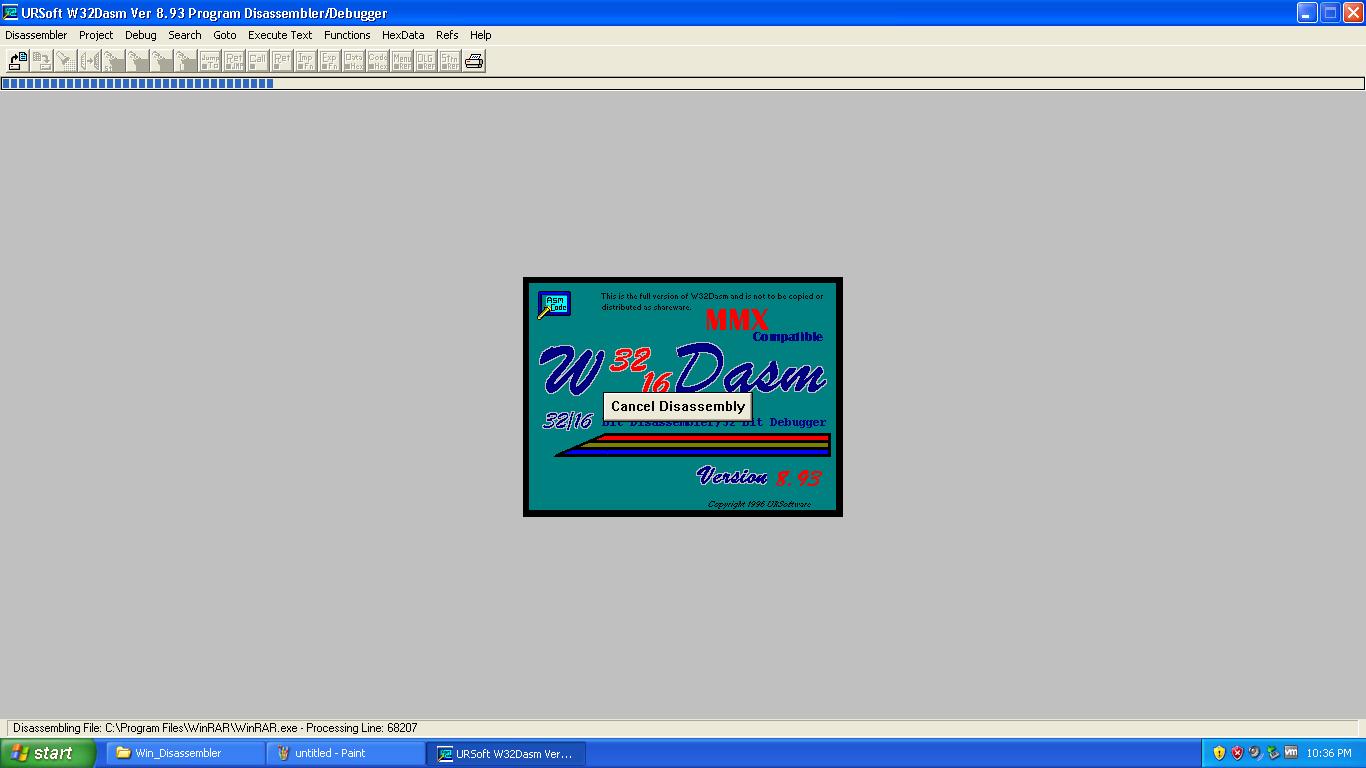Open the Debug menu
Image resolution: width=1366 pixels, height=768 pixels.
[140, 35]
